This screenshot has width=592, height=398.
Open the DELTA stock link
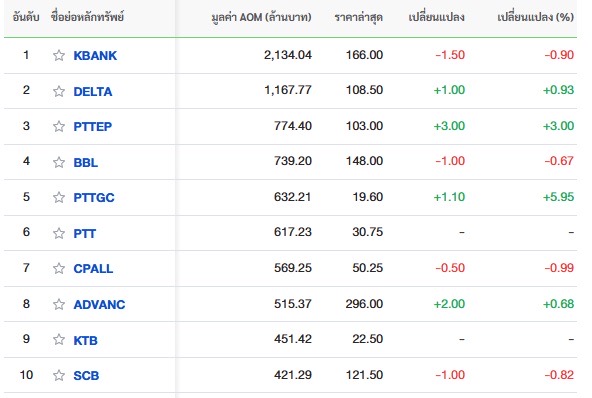93,91
